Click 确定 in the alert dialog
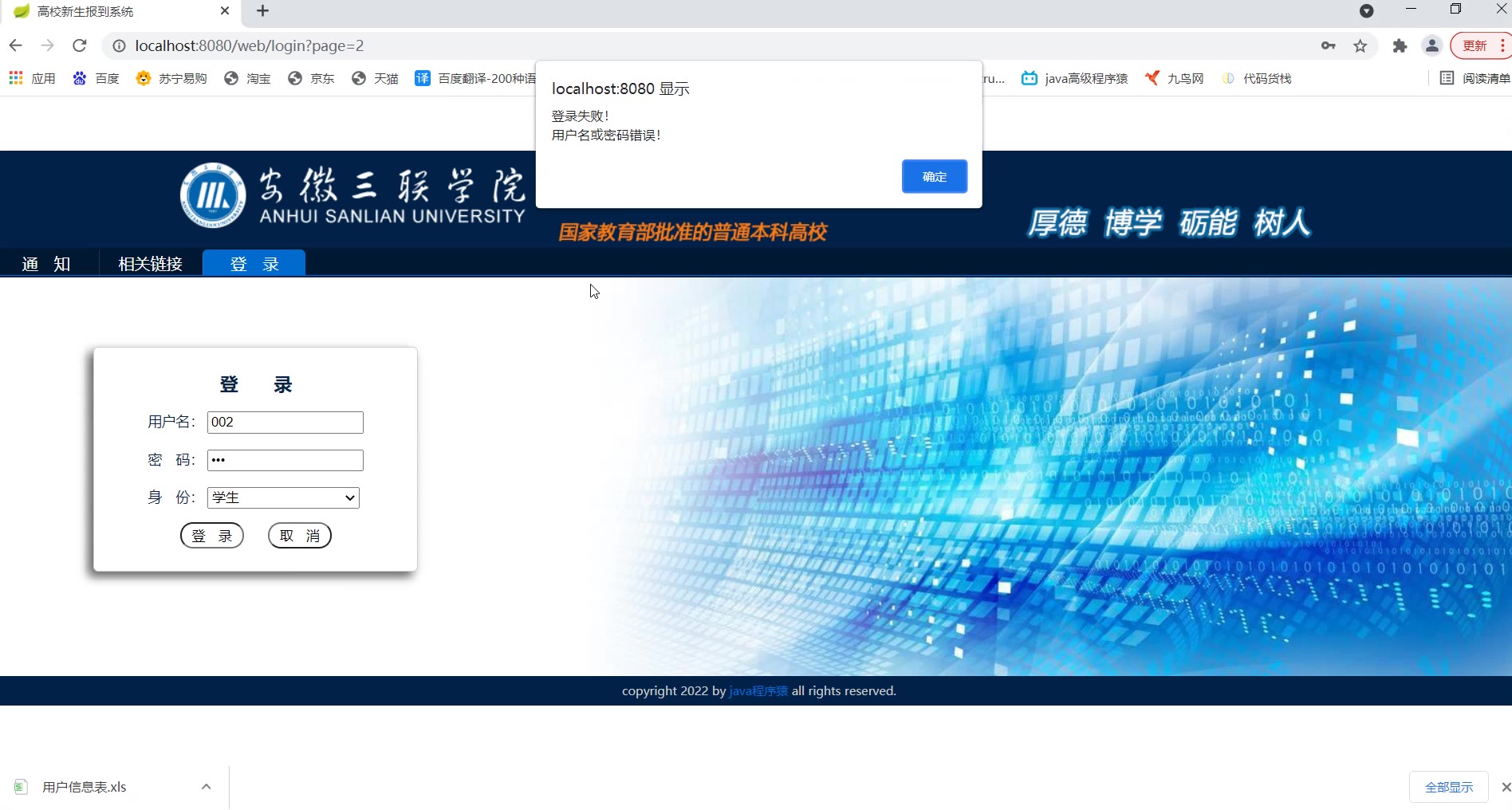The height and width of the screenshot is (810, 1512). pos(935,176)
